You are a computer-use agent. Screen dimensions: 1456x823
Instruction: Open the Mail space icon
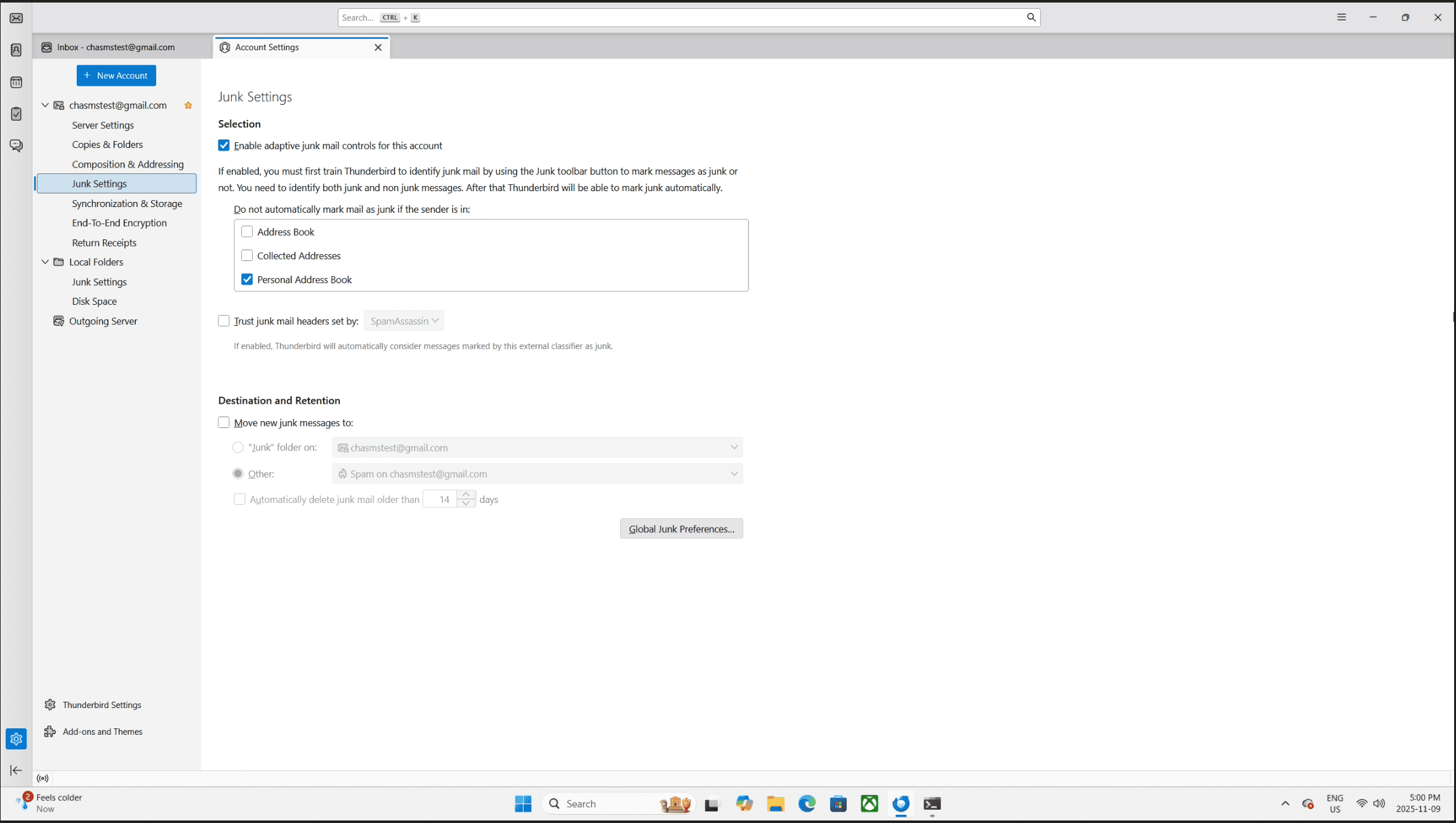point(17,18)
